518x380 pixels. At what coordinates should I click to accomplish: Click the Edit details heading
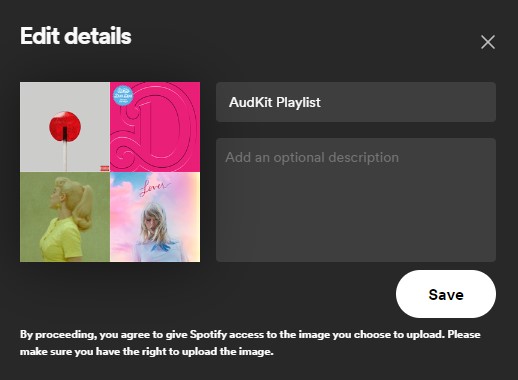click(x=76, y=36)
